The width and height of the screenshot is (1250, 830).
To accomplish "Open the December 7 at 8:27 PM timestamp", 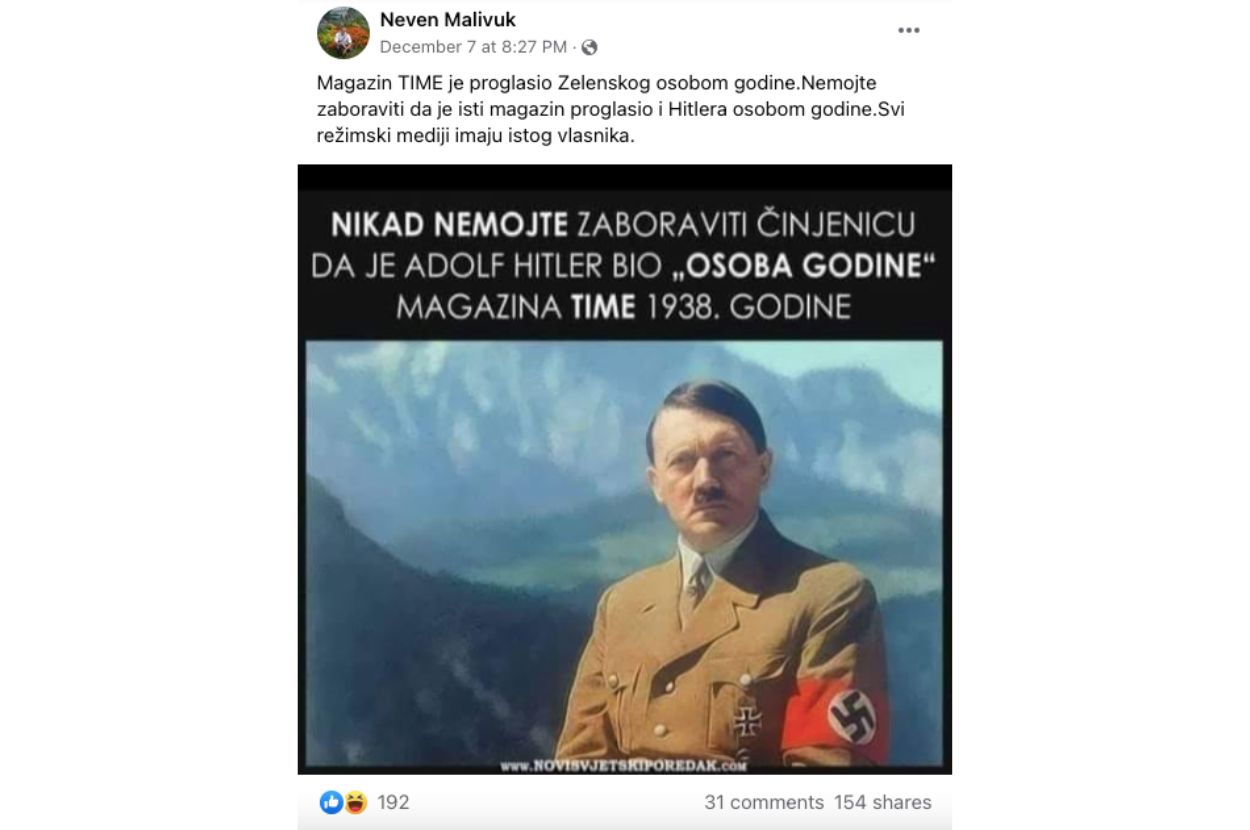I will 473,47.
